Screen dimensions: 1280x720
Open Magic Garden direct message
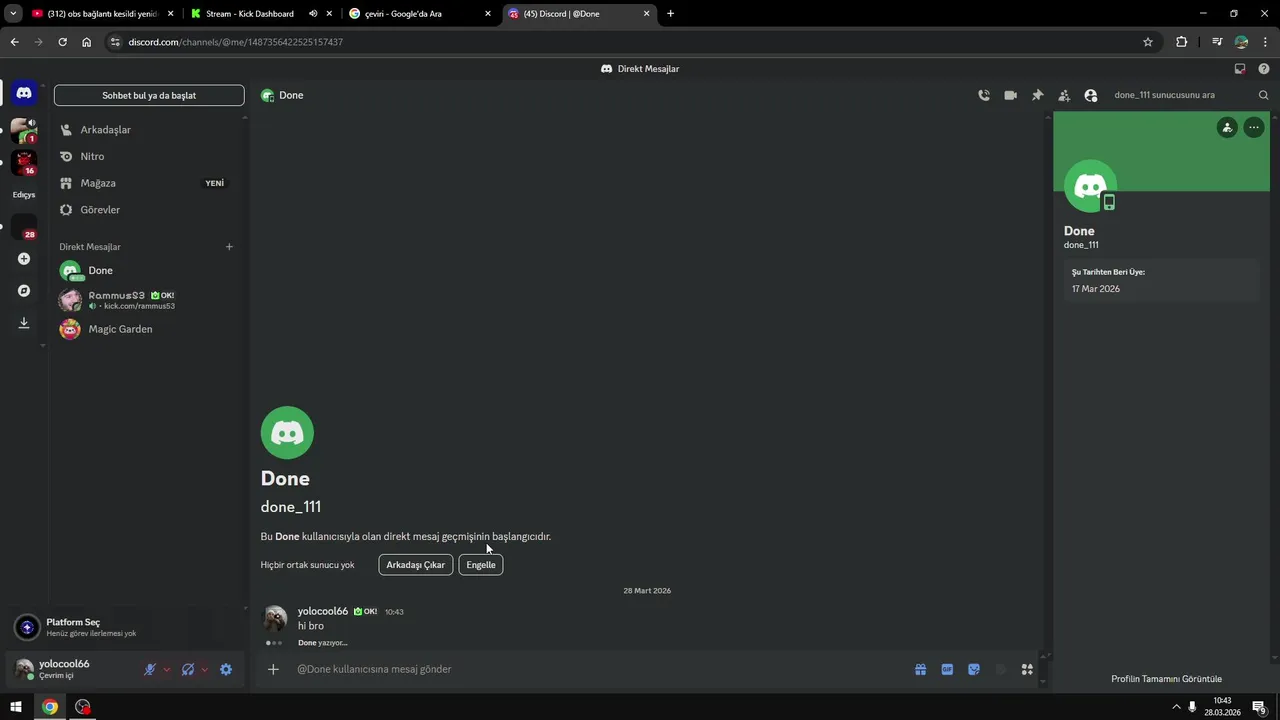coord(148,329)
